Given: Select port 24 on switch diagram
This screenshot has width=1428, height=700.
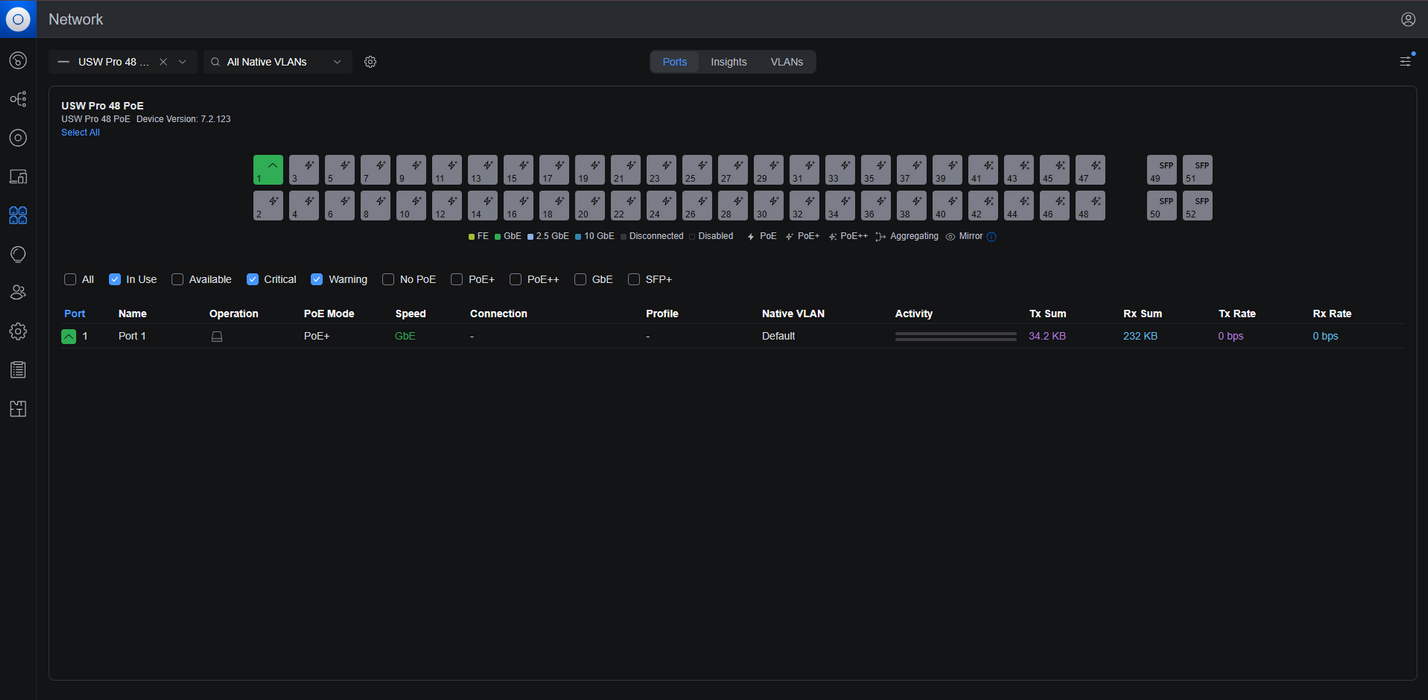Looking at the screenshot, I should tap(661, 206).
